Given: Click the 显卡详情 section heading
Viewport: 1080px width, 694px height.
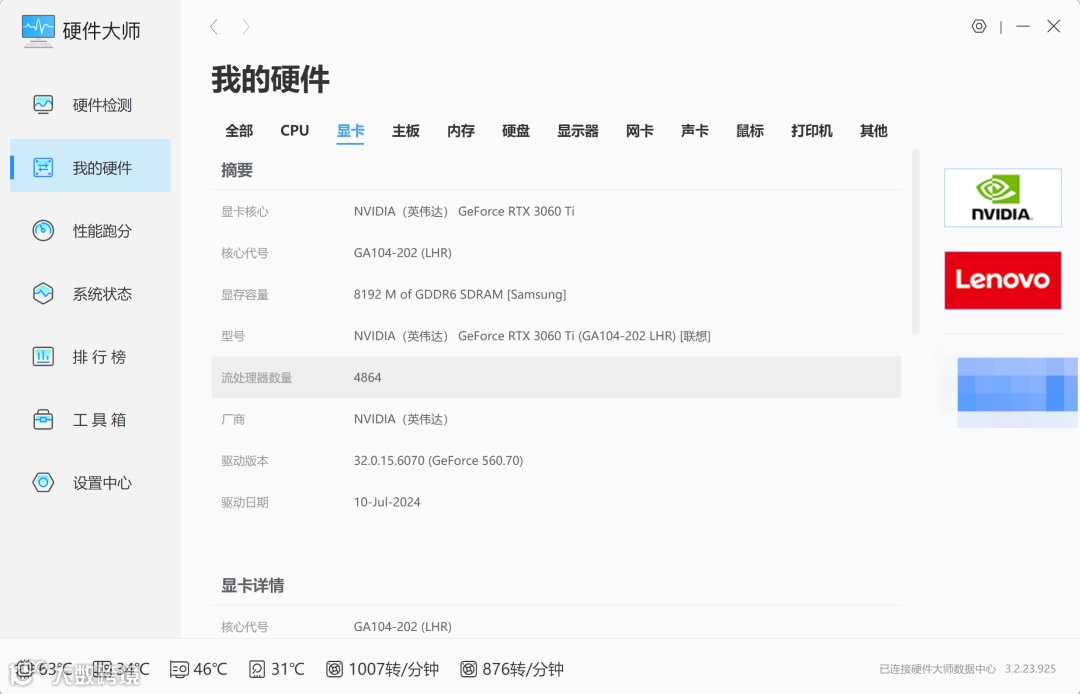Looking at the screenshot, I should tap(252, 586).
